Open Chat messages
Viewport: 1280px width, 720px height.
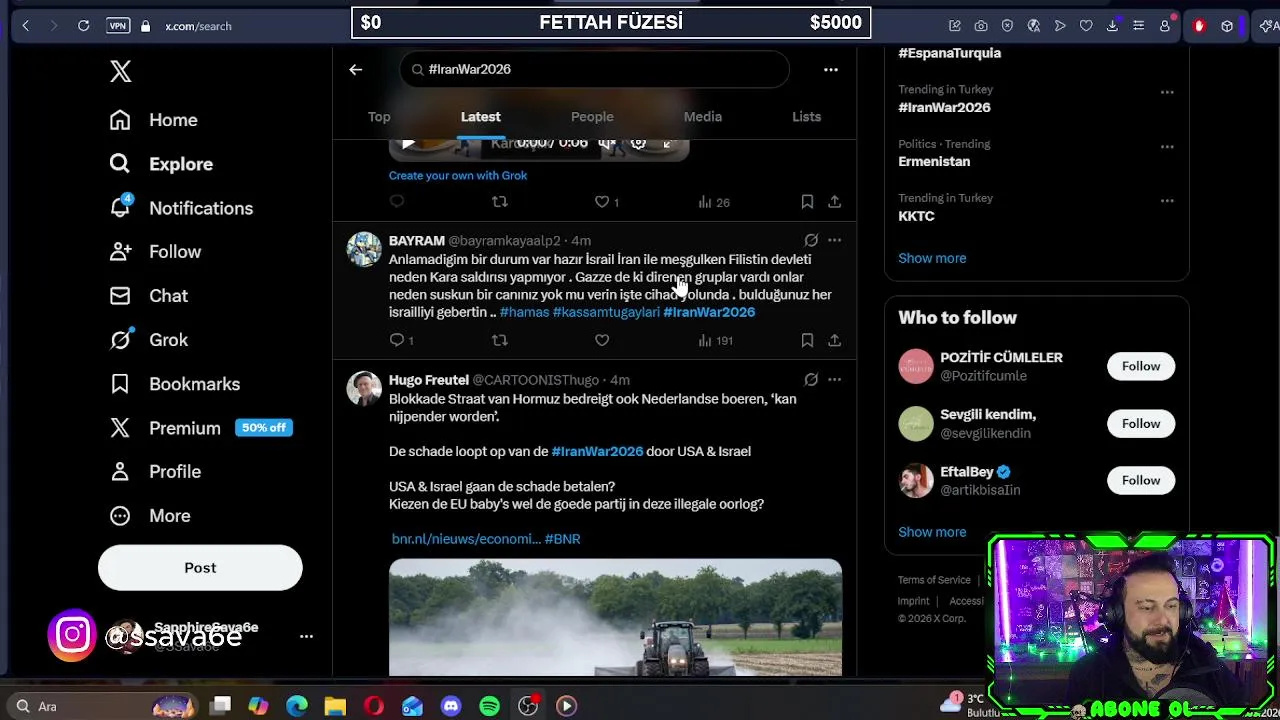pos(149,296)
